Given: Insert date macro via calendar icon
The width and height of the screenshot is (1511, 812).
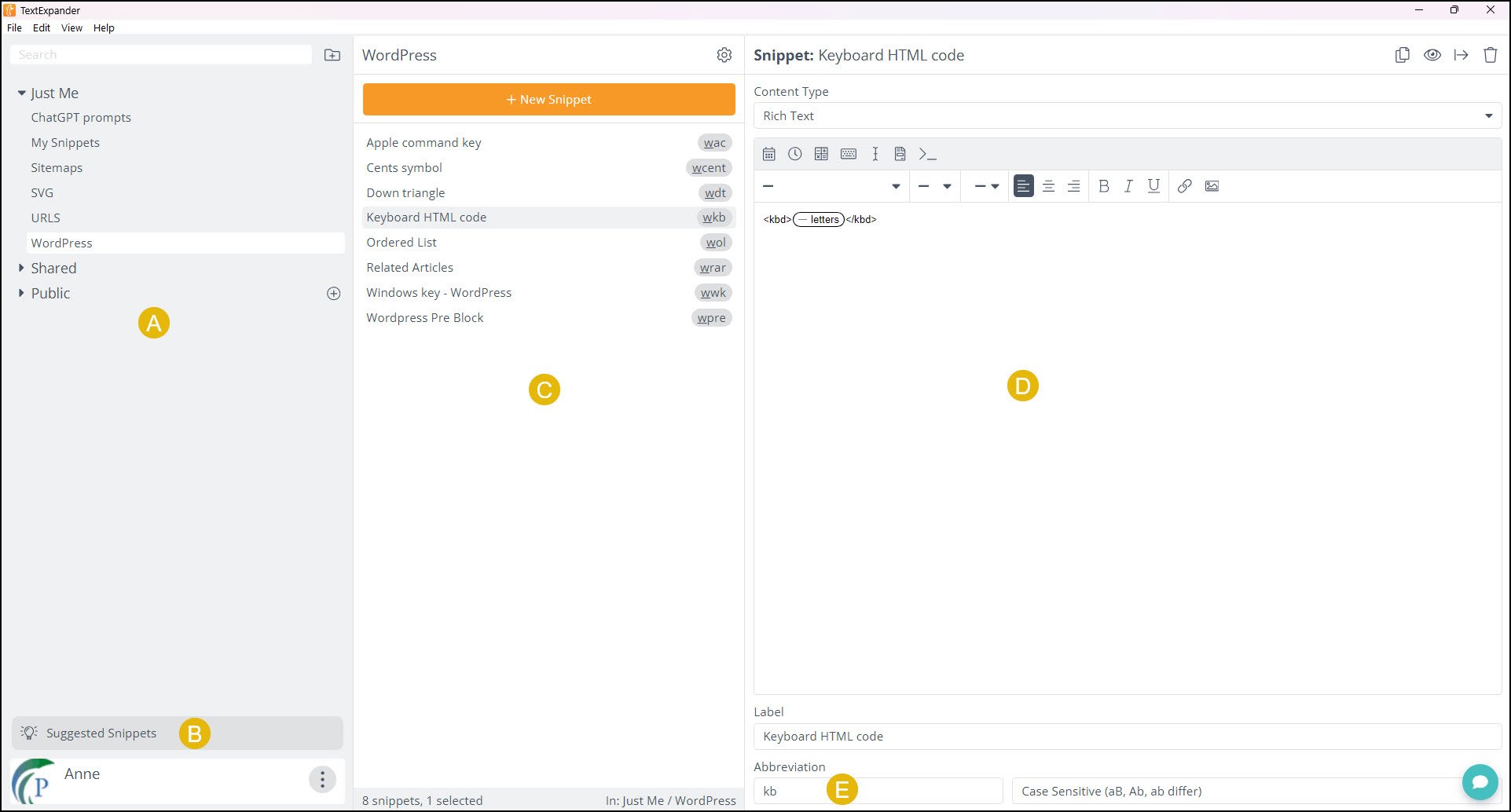Looking at the screenshot, I should 769,154.
